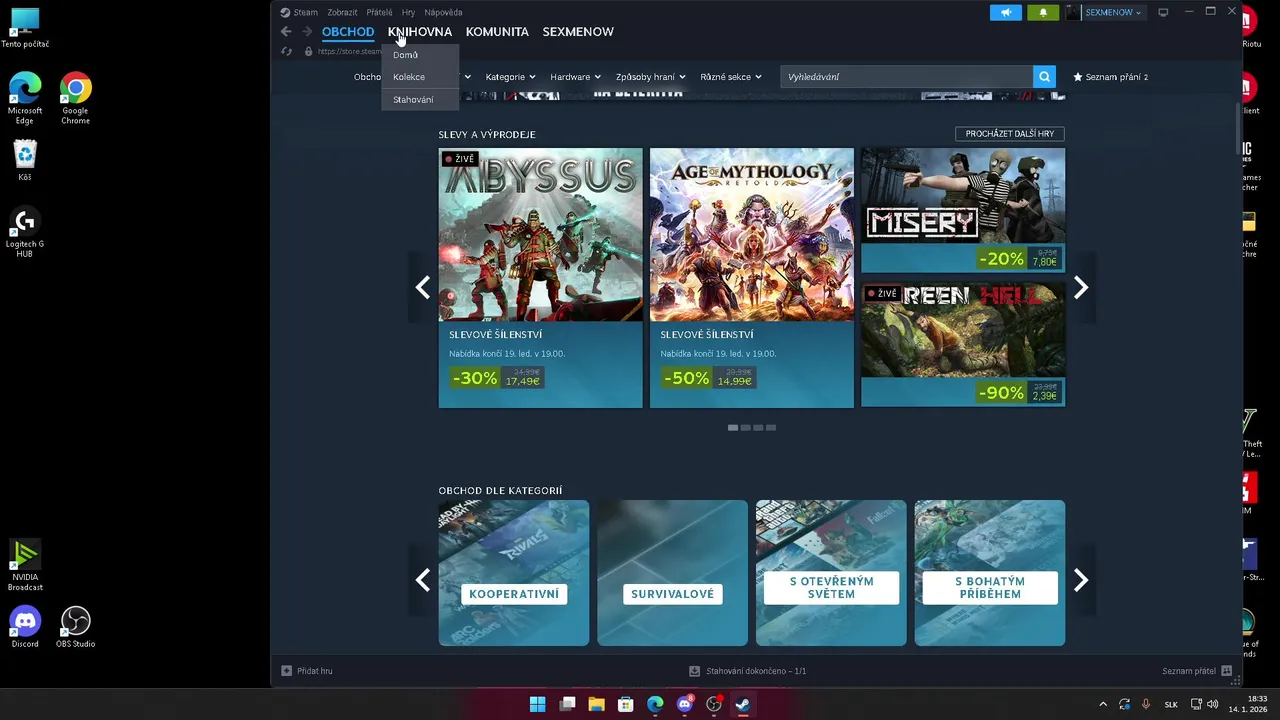Show next sale carousel items arrow
This screenshot has width=1280, height=720.
pos(1081,288)
